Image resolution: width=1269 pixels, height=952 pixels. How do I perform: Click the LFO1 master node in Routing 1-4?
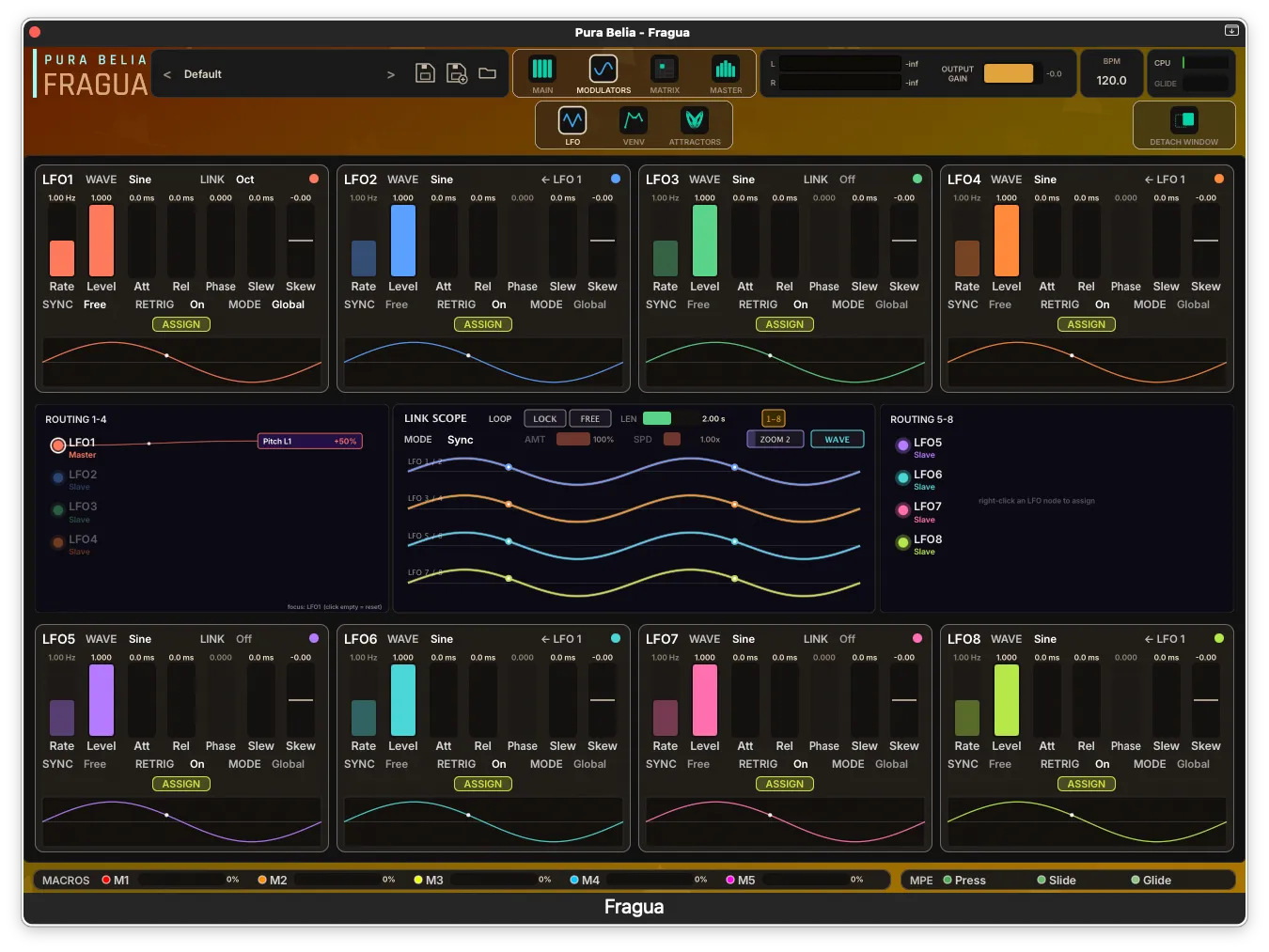point(58,445)
